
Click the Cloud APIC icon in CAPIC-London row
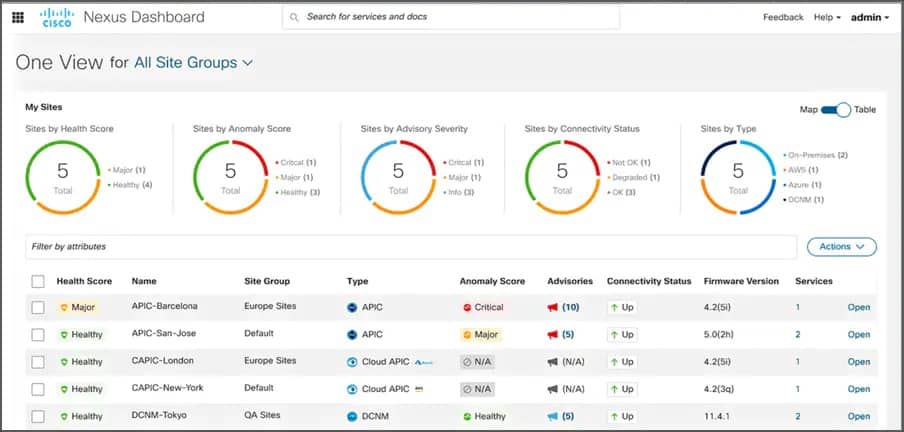coord(352,362)
